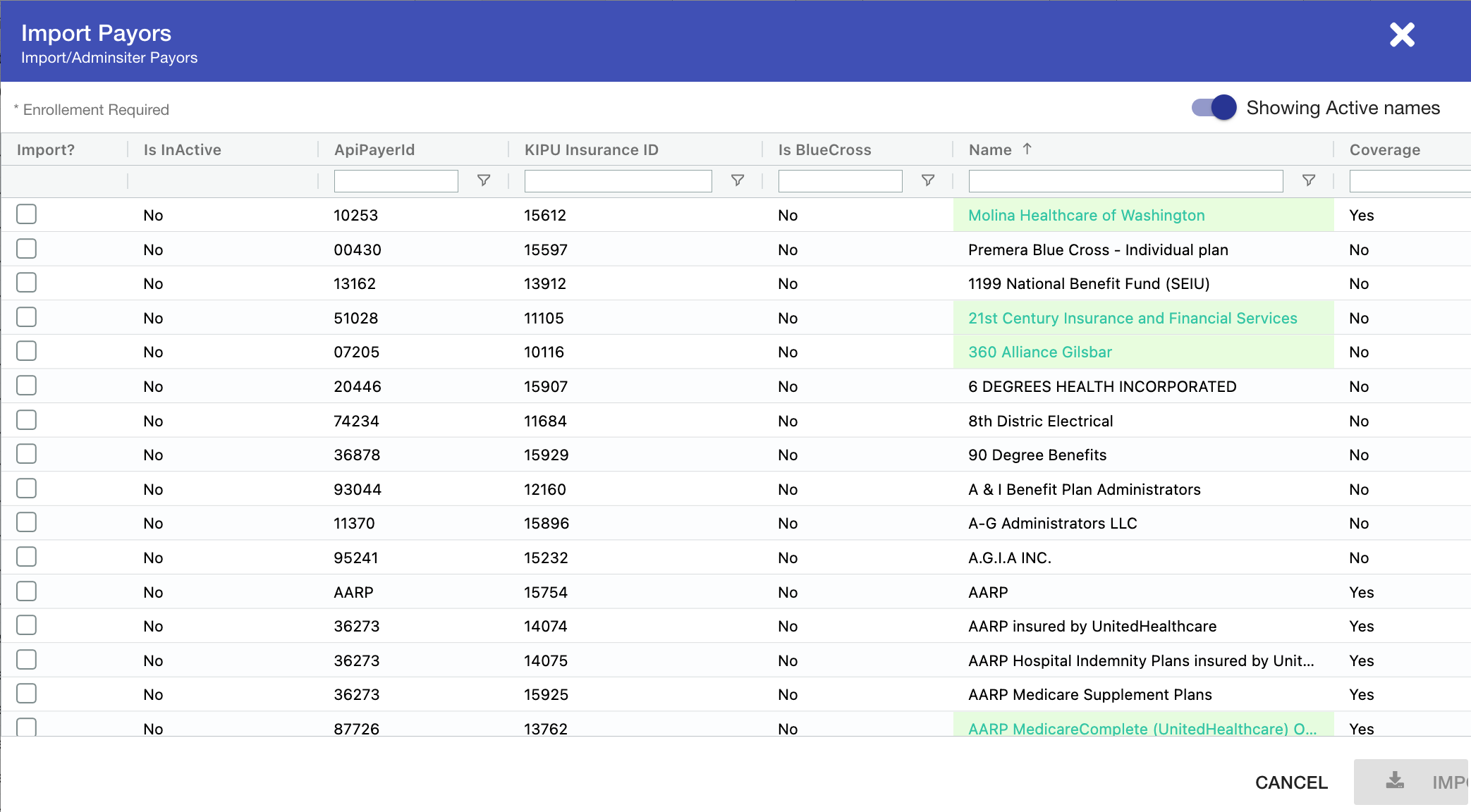1471x812 pixels.
Task: Click the Coverage filter input field
Action: tap(1409, 181)
